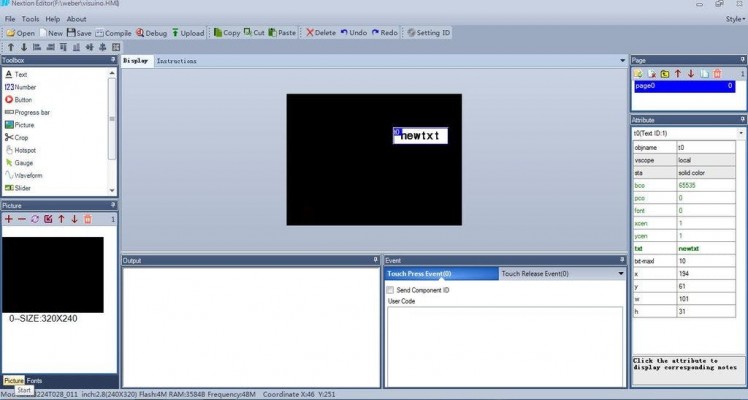Image resolution: width=748 pixels, height=400 pixels.
Task: Add a new page in Page panel
Action: coord(638,74)
